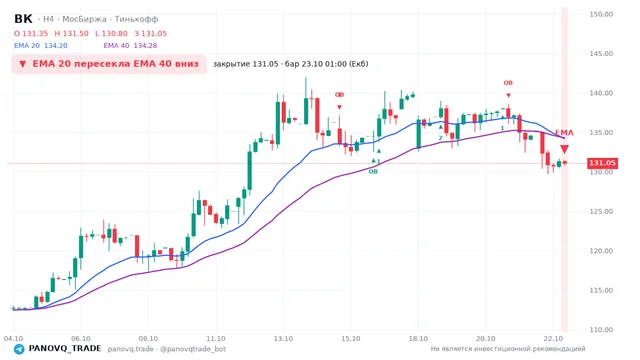Click the green 'OB' marker below the 15.10 candles

coord(373,172)
